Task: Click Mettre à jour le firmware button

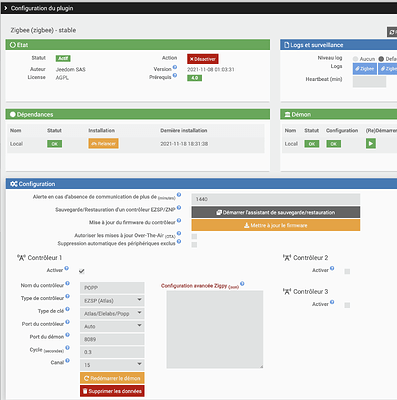Action: tap(276, 225)
